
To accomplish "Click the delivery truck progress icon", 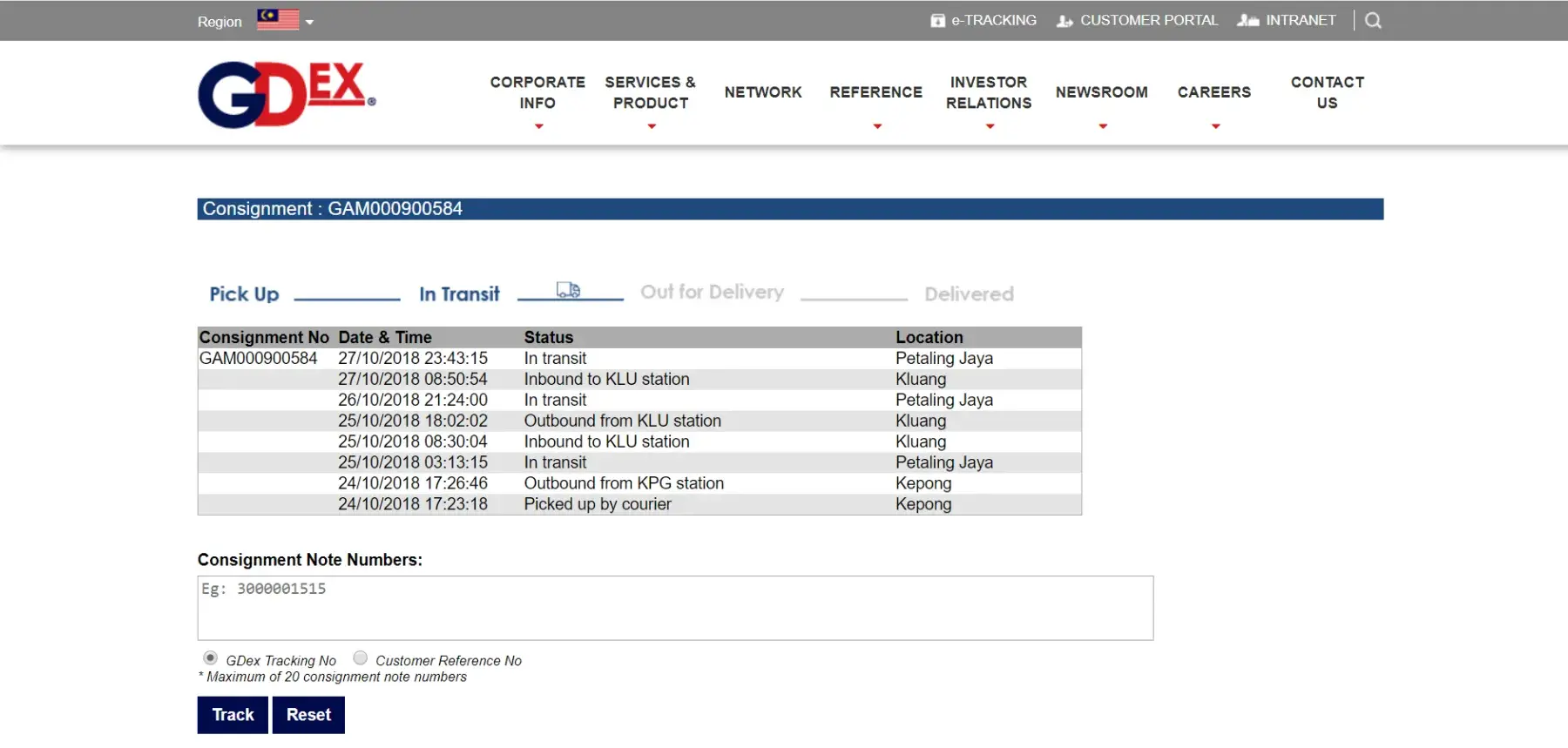I will [x=568, y=290].
